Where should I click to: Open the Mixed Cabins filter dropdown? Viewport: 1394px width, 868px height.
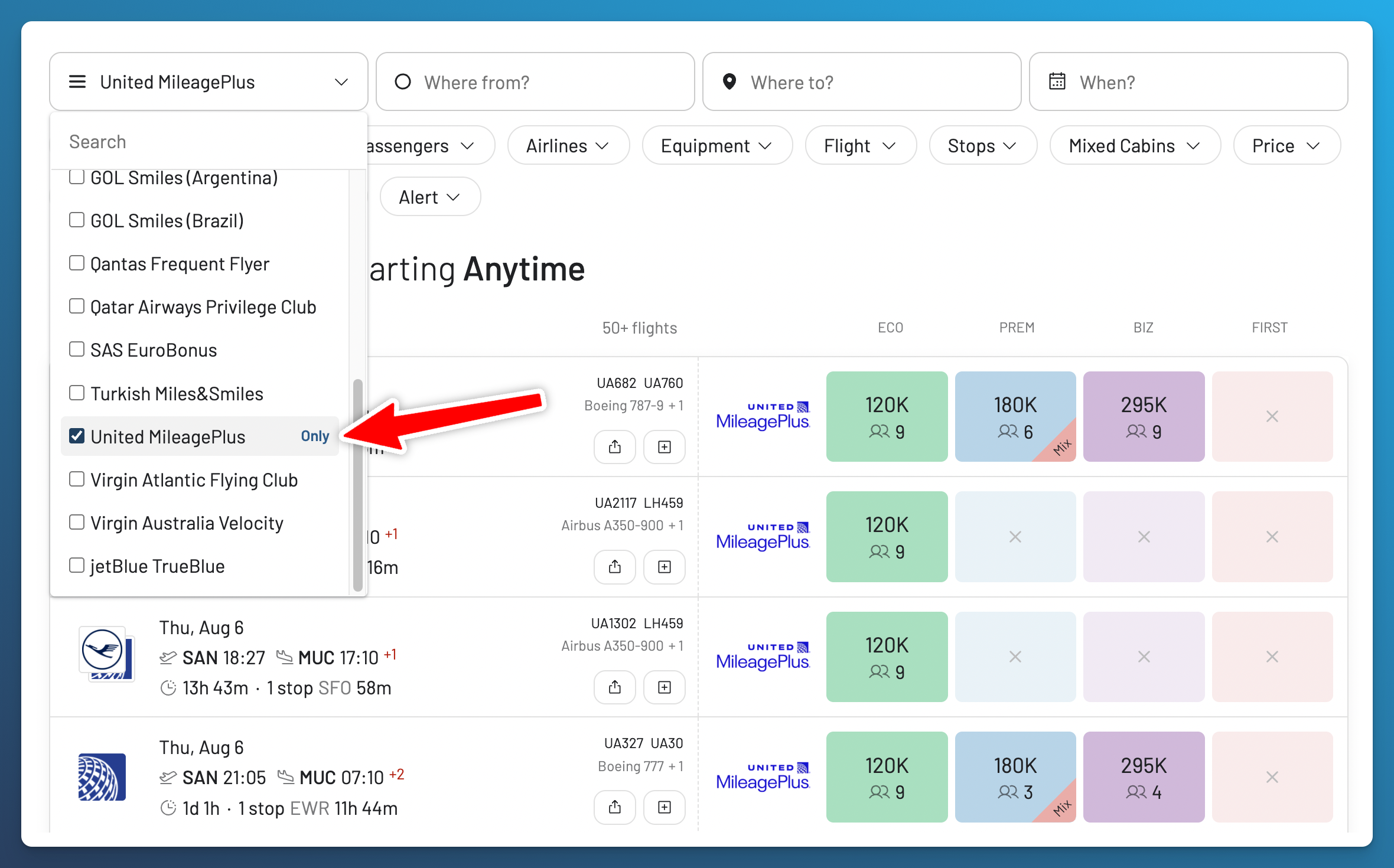click(x=1135, y=145)
